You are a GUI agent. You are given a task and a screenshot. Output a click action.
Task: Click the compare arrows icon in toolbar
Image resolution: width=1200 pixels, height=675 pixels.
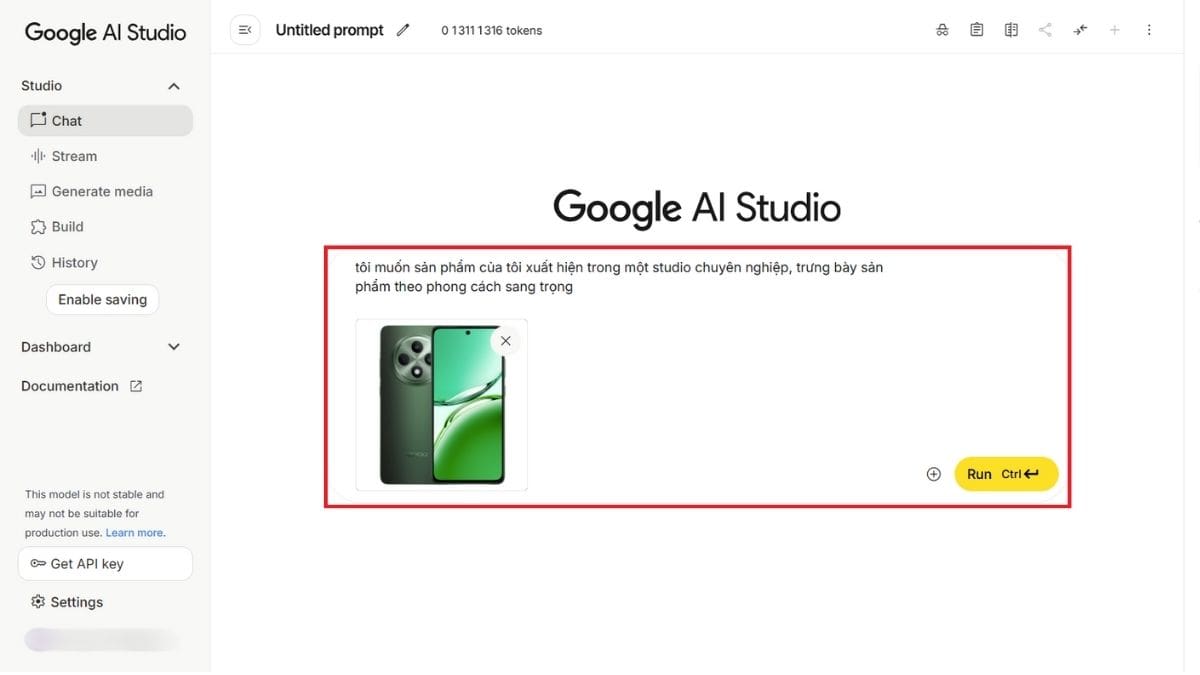(1080, 30)
